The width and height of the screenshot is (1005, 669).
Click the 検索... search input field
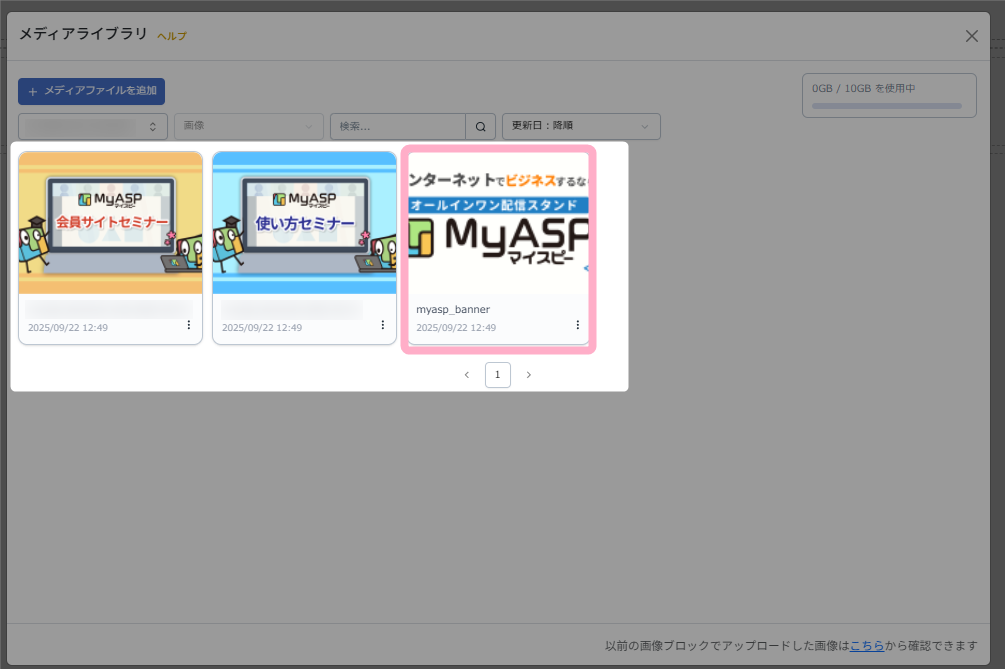click(398, 126)
